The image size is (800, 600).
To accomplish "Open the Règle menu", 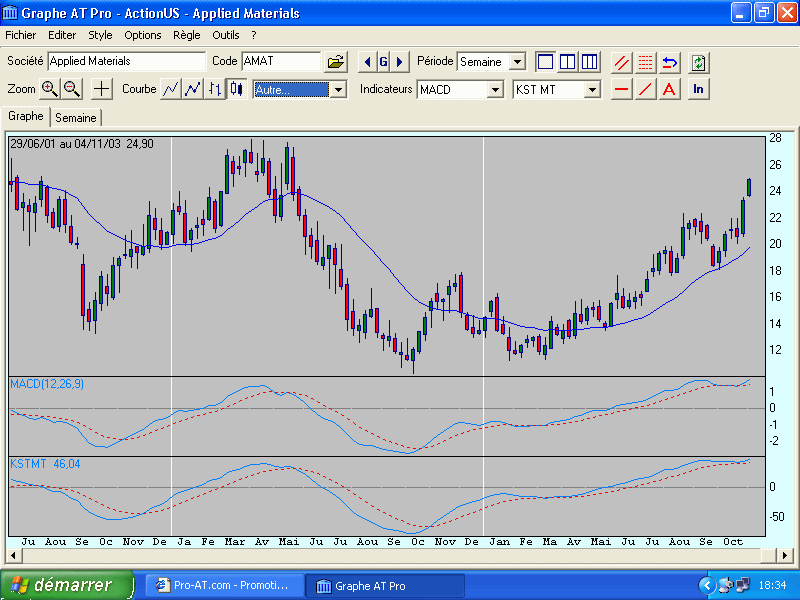I will (187, 35).
